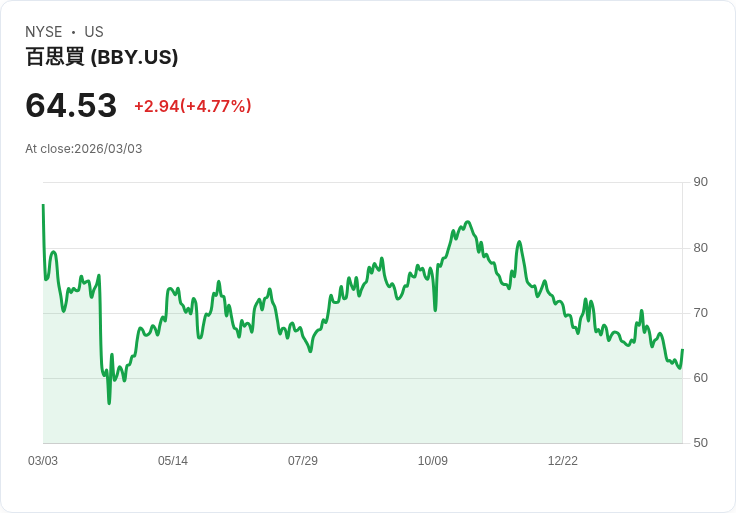736x513 pixels.
Task: Click the chart line's final endpoint at right
Action: [x=682, y=350]
